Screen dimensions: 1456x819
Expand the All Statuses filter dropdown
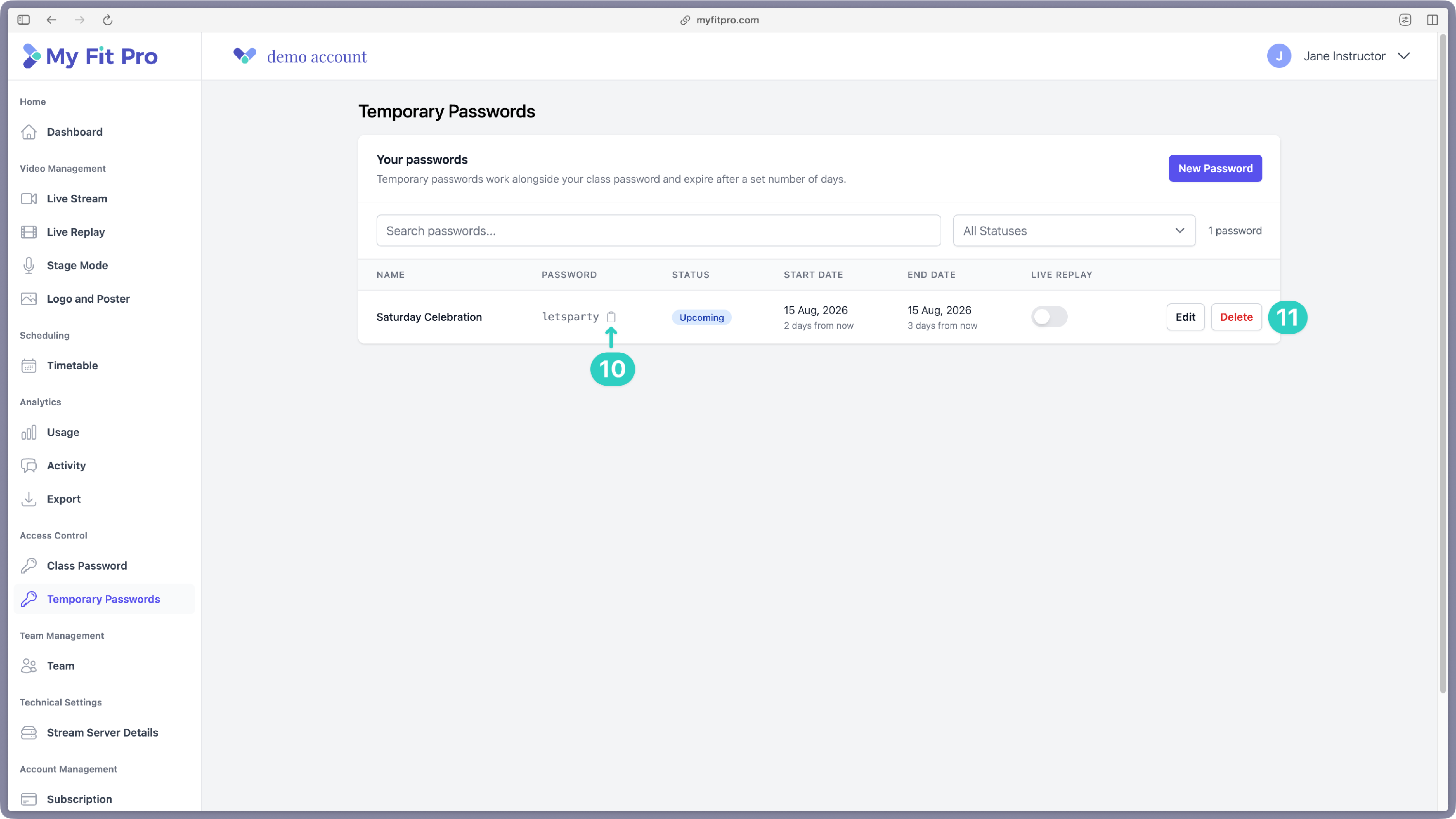[1074, 230]
